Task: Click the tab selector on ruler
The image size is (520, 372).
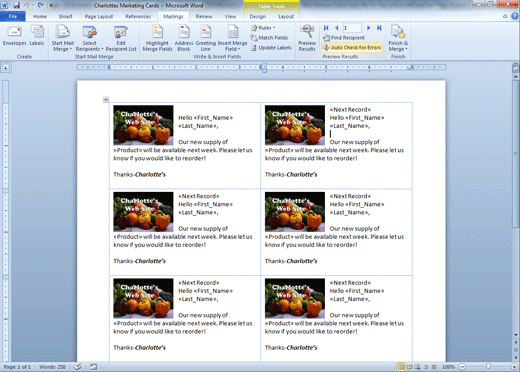Action: point(6,68)
